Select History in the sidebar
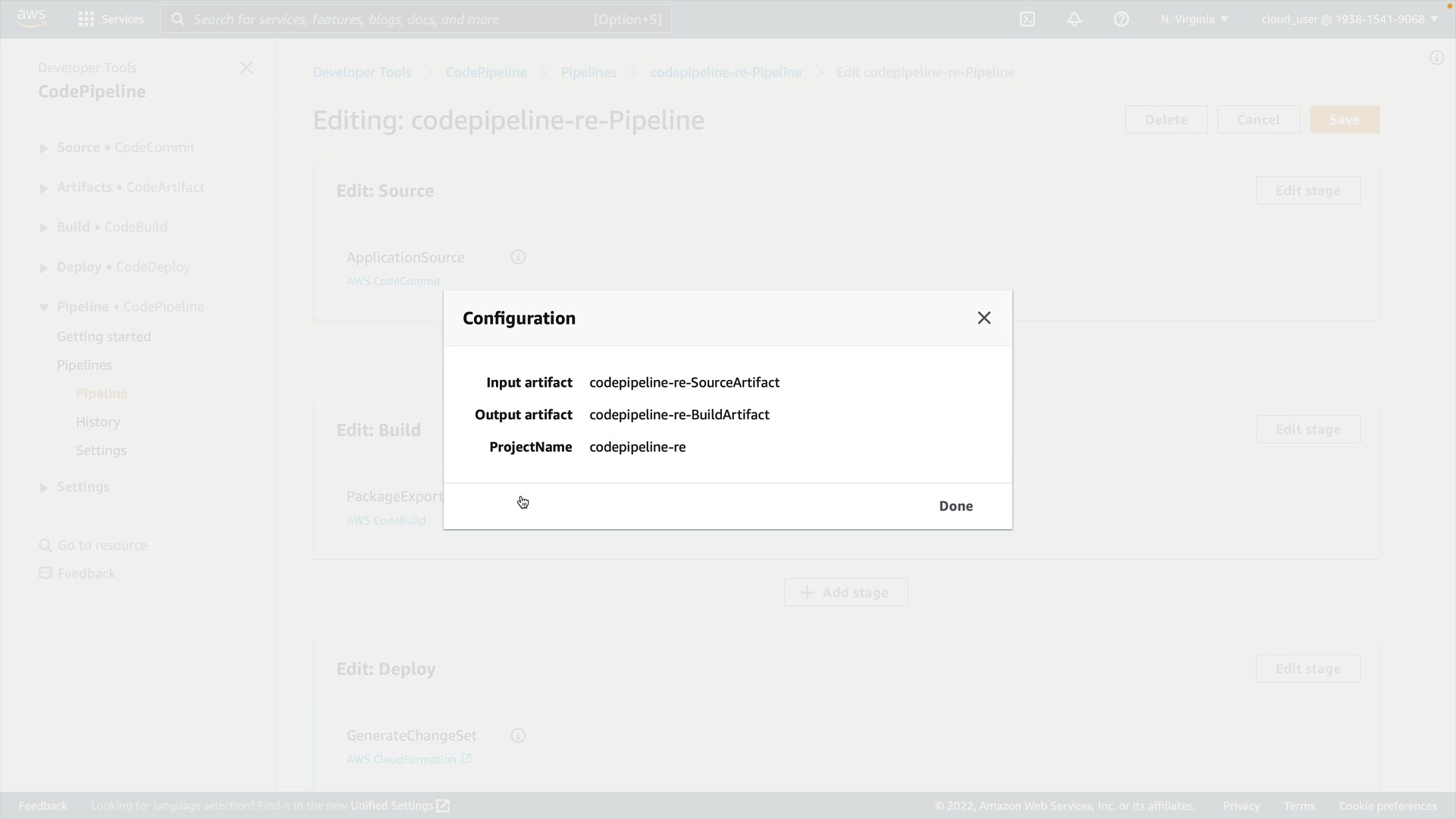The width and height of the screenshot is (1456, 819). pyautogui.click(x=98, y=422)
